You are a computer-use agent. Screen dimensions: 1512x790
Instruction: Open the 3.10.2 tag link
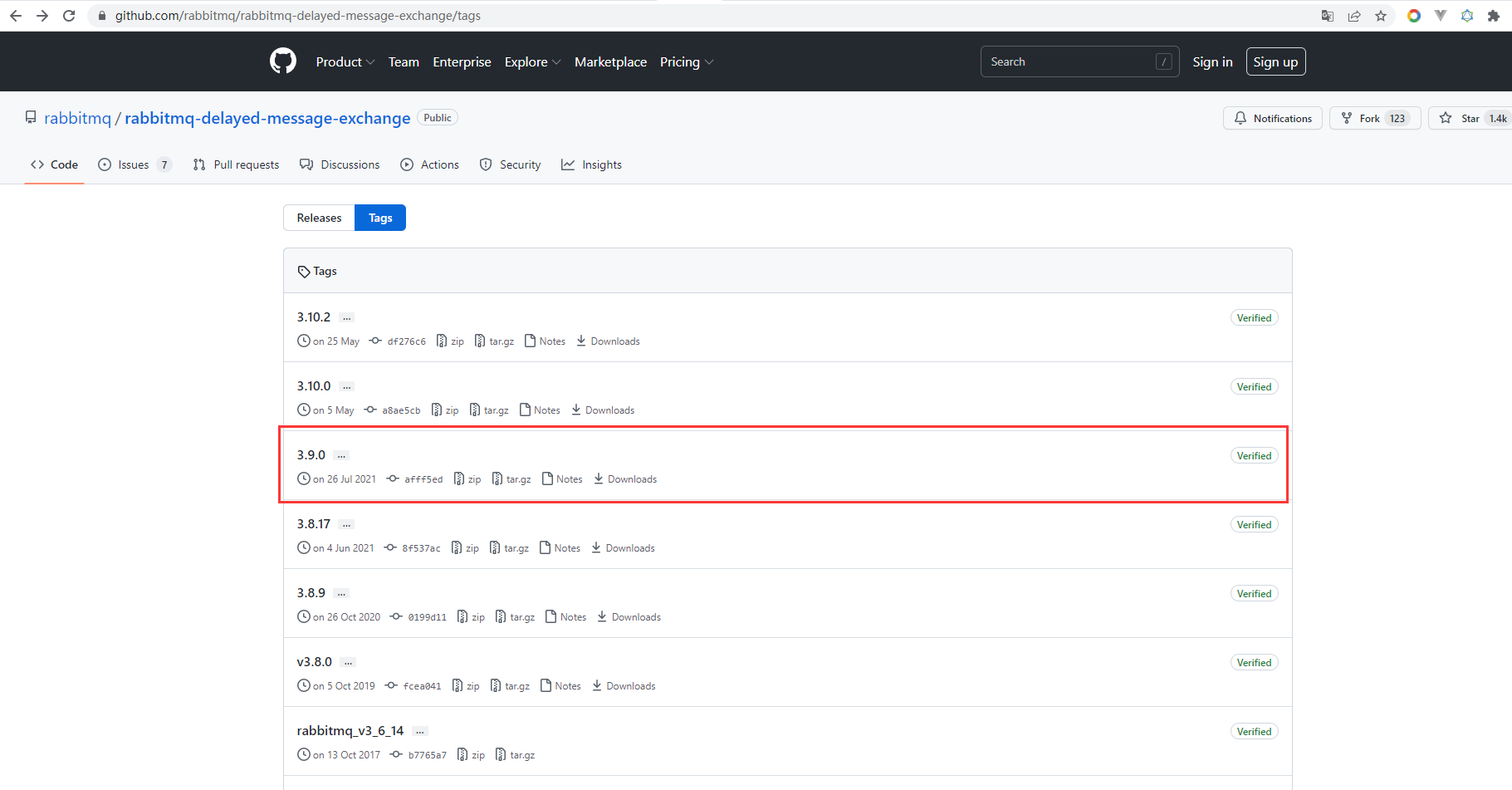pos(314,317)
